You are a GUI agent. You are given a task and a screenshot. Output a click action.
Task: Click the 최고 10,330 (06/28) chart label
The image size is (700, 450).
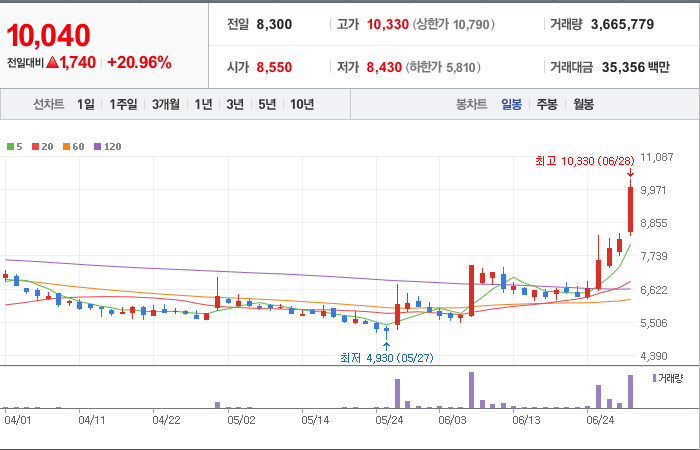pyautogui.click(x=584, y=161)
